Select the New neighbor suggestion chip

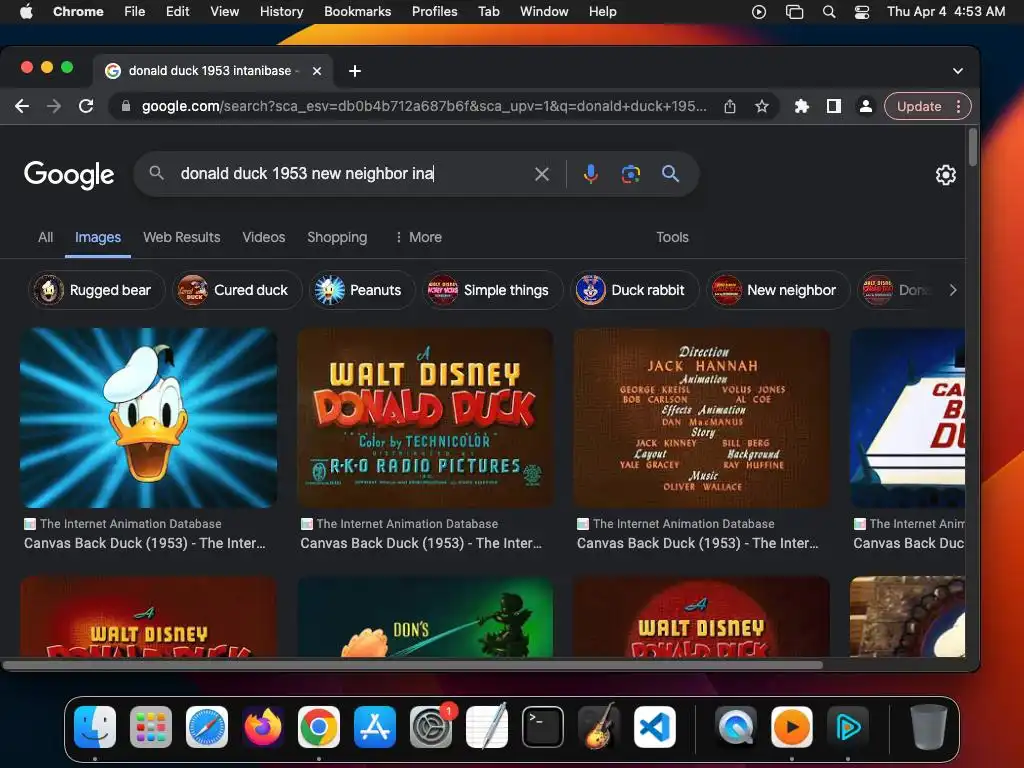pyautogui.click(x=777, y=290)
